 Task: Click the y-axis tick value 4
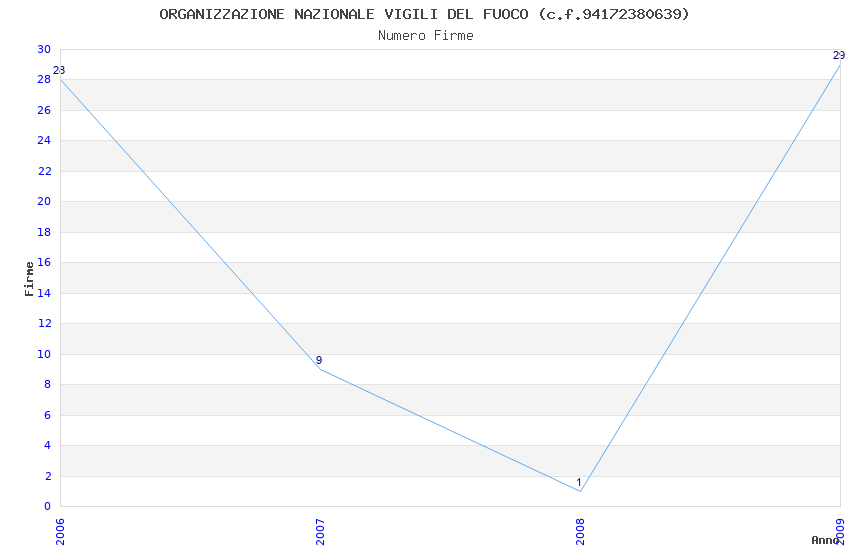point(48,445)
